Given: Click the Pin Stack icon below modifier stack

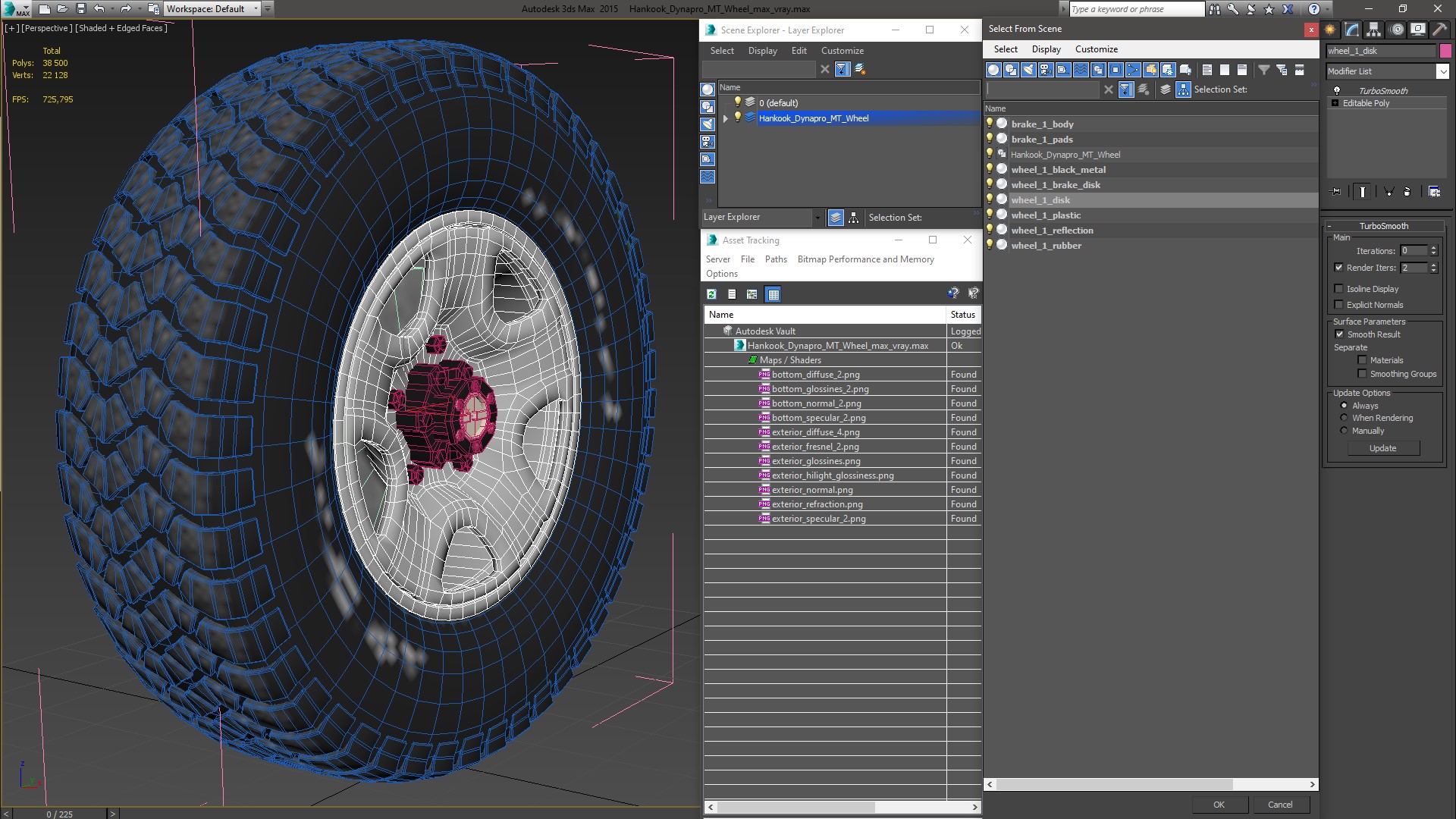Looking at the screenshot, I should (x=1336, y=192).
